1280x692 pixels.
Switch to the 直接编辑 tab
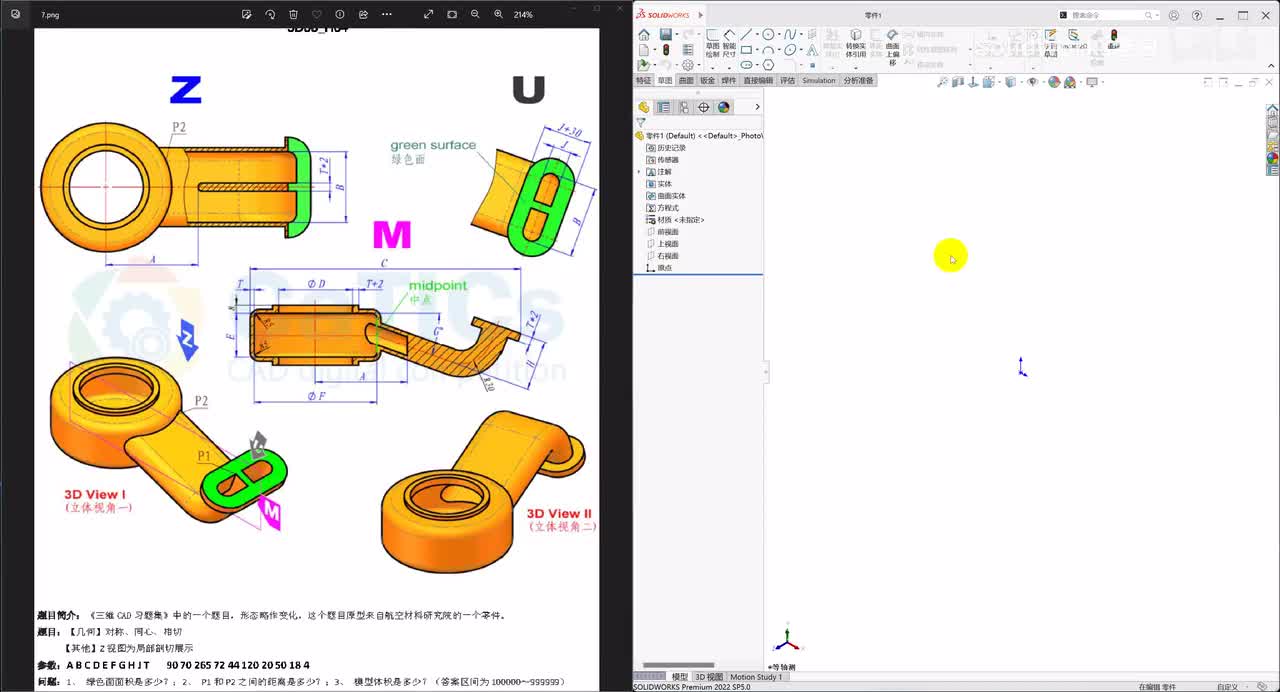pos(758,81)
